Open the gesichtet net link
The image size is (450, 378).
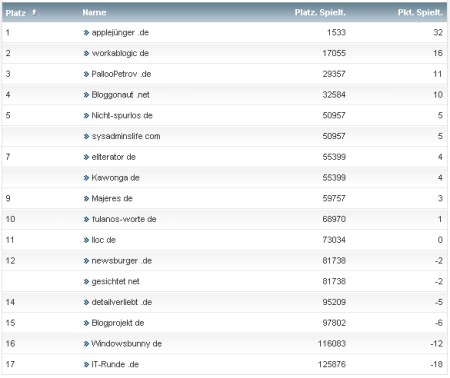point(115,282)
